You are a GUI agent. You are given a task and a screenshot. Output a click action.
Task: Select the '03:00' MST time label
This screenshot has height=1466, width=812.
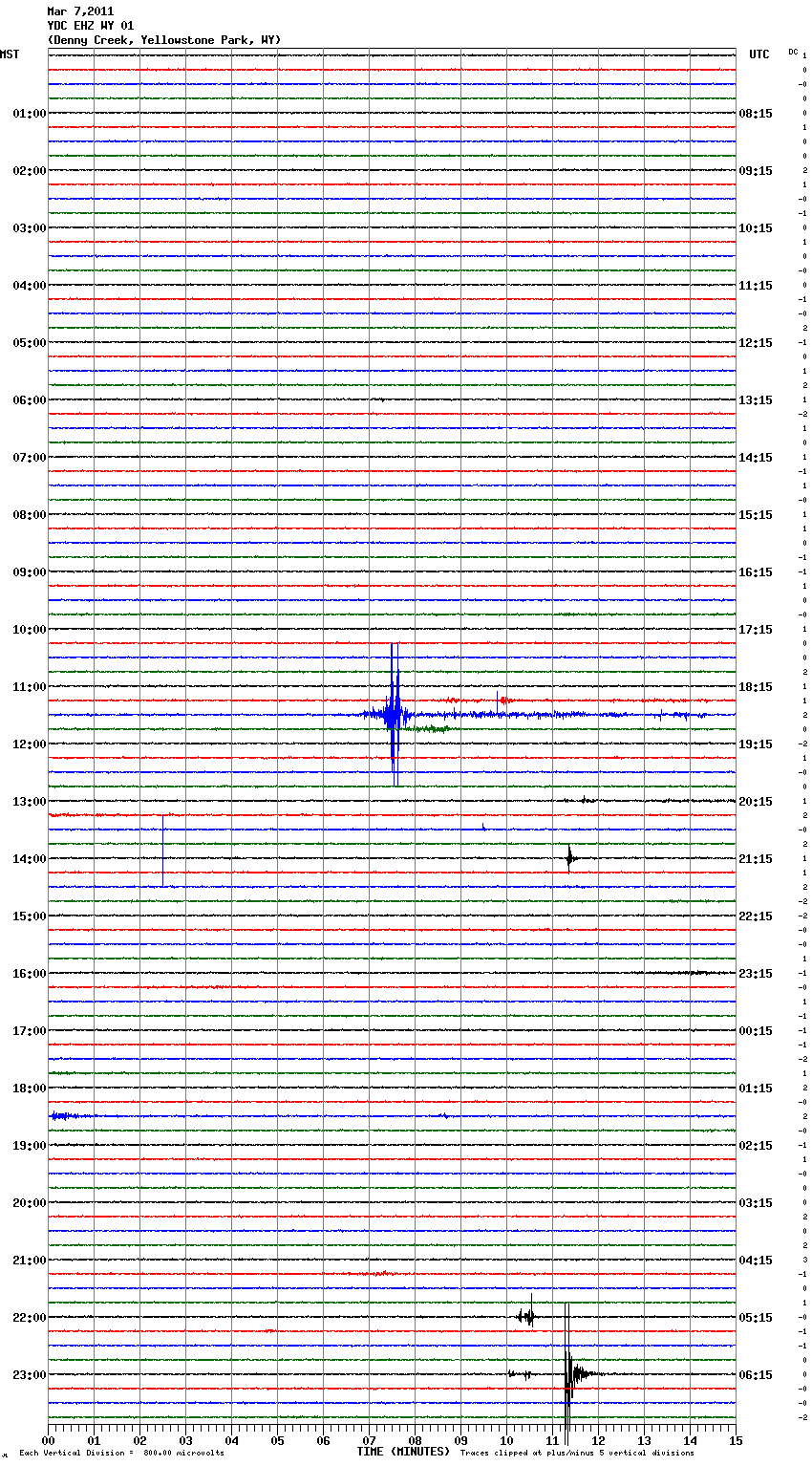point(30,228)
